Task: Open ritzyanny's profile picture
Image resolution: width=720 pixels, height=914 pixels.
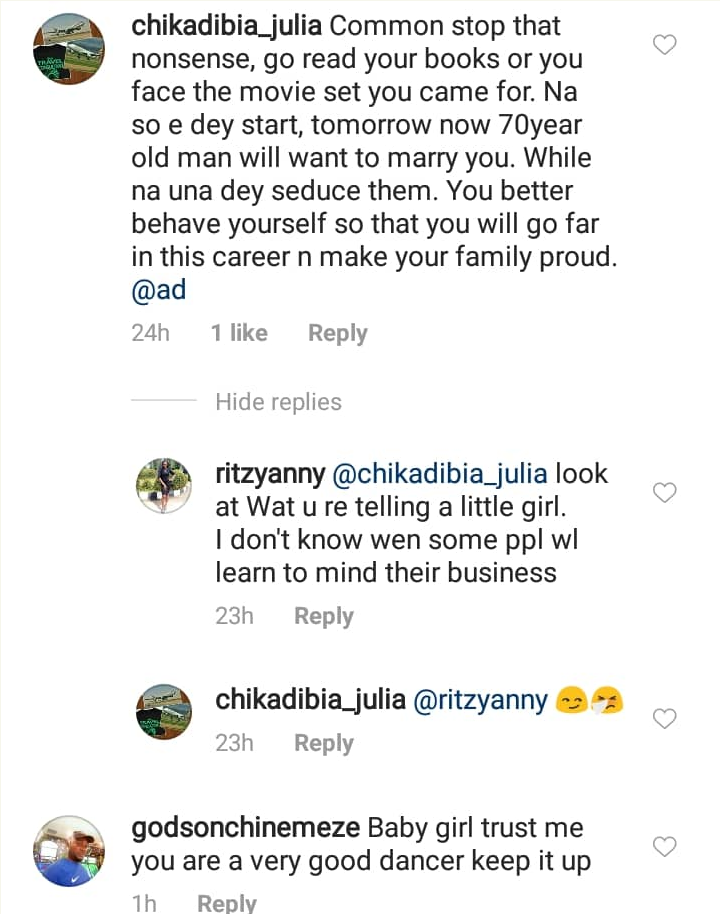Action: (x=163, y=485)
